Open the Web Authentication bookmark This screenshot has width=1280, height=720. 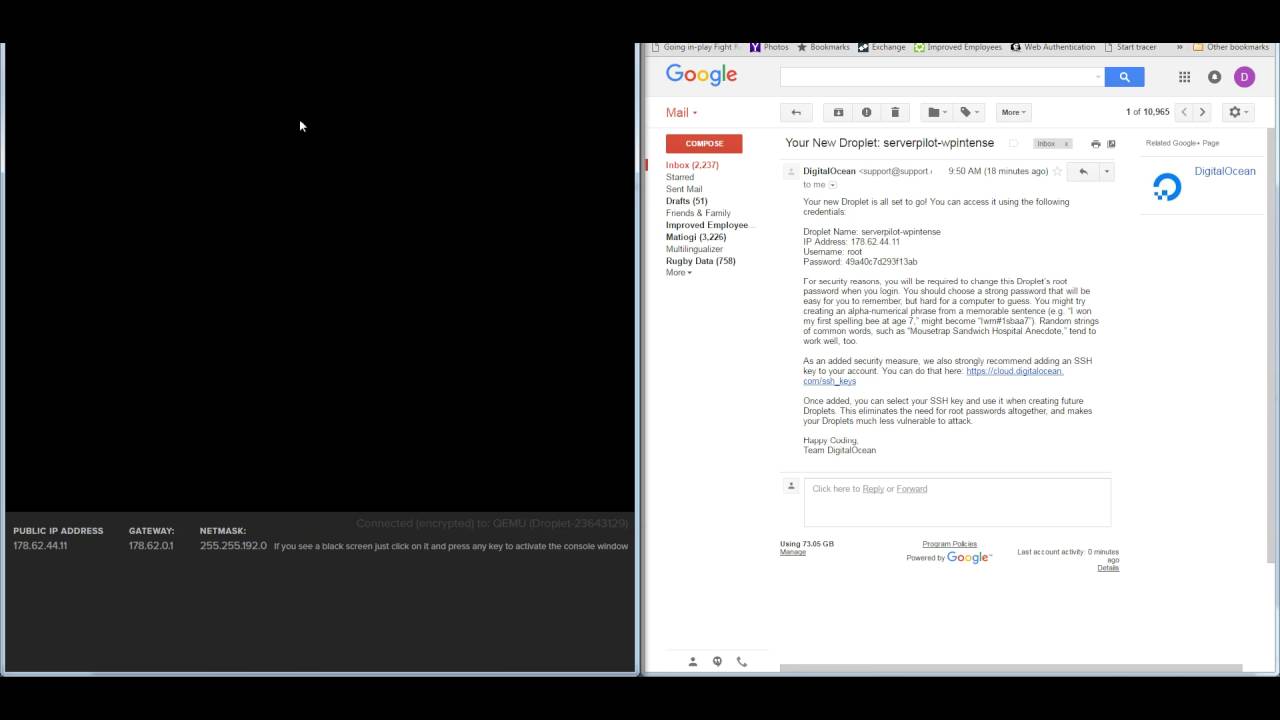click(x=1053, y=47)
